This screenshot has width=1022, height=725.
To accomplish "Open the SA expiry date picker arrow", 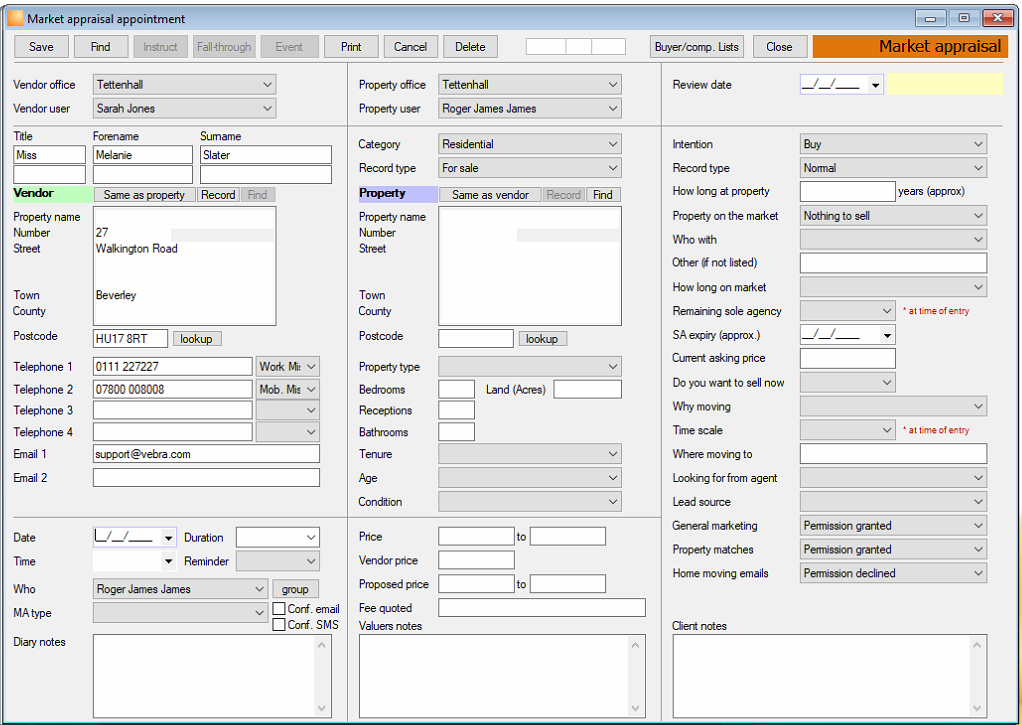I will tap(886, 335).
